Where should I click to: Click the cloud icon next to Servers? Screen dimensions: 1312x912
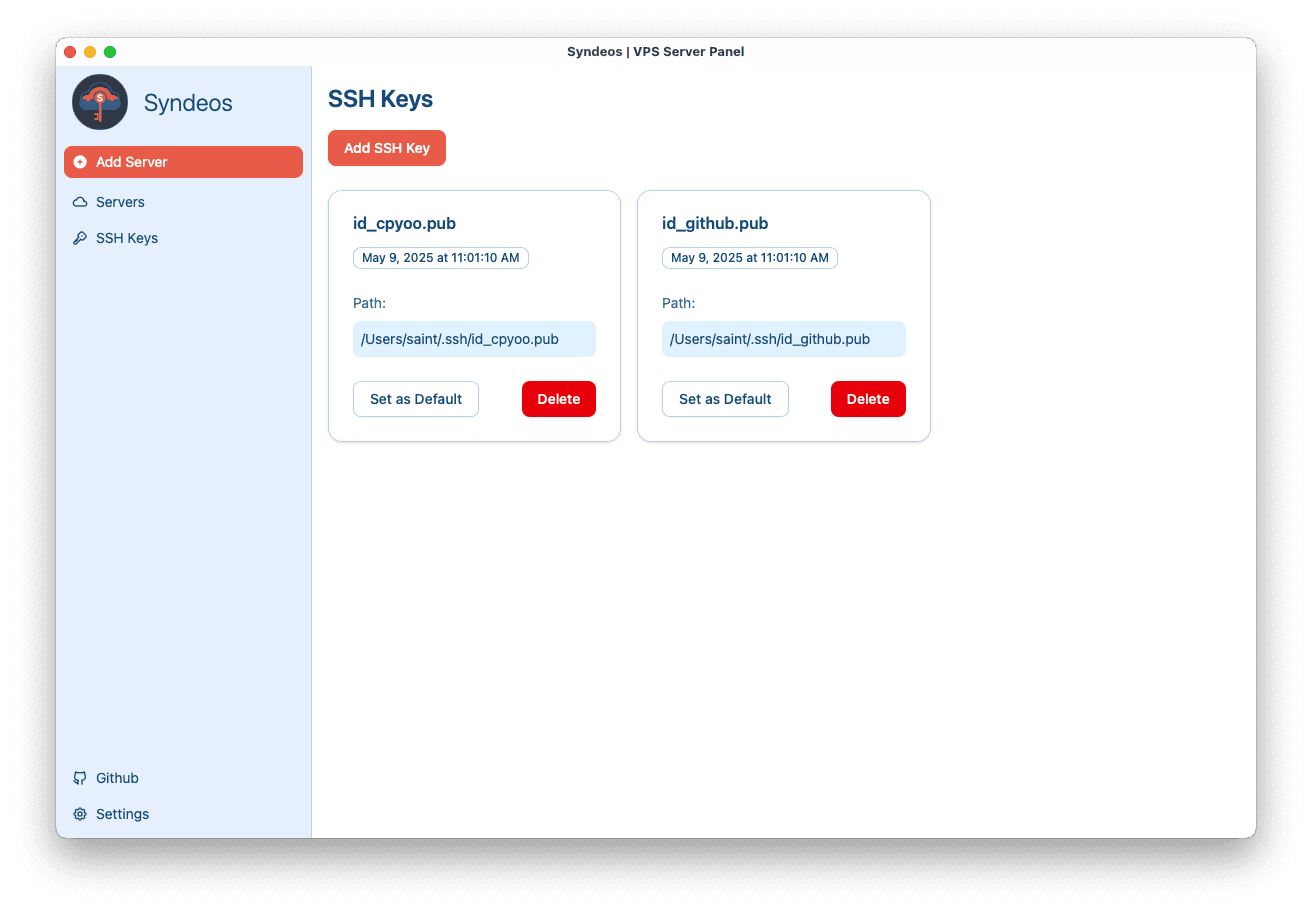80,202
